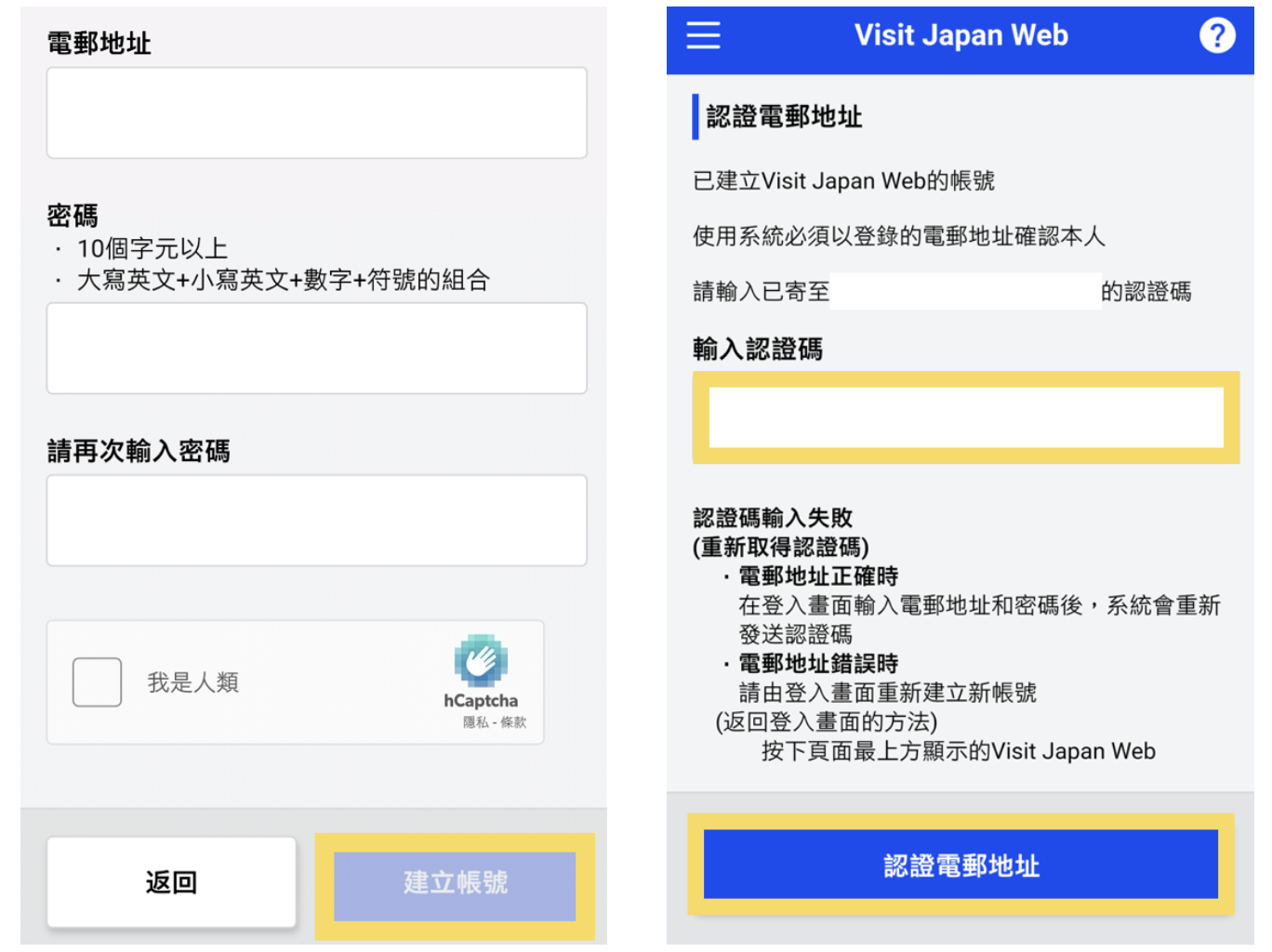Click the hCaptcha hand logo
1272x952 pixels.
(481, 661)
